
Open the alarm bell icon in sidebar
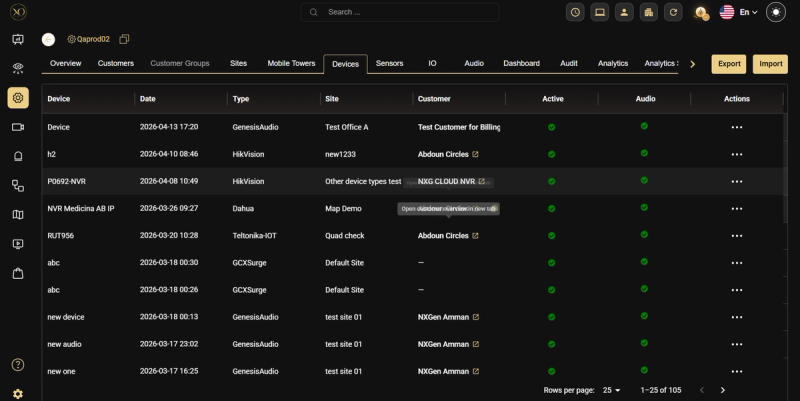[18, 156]
